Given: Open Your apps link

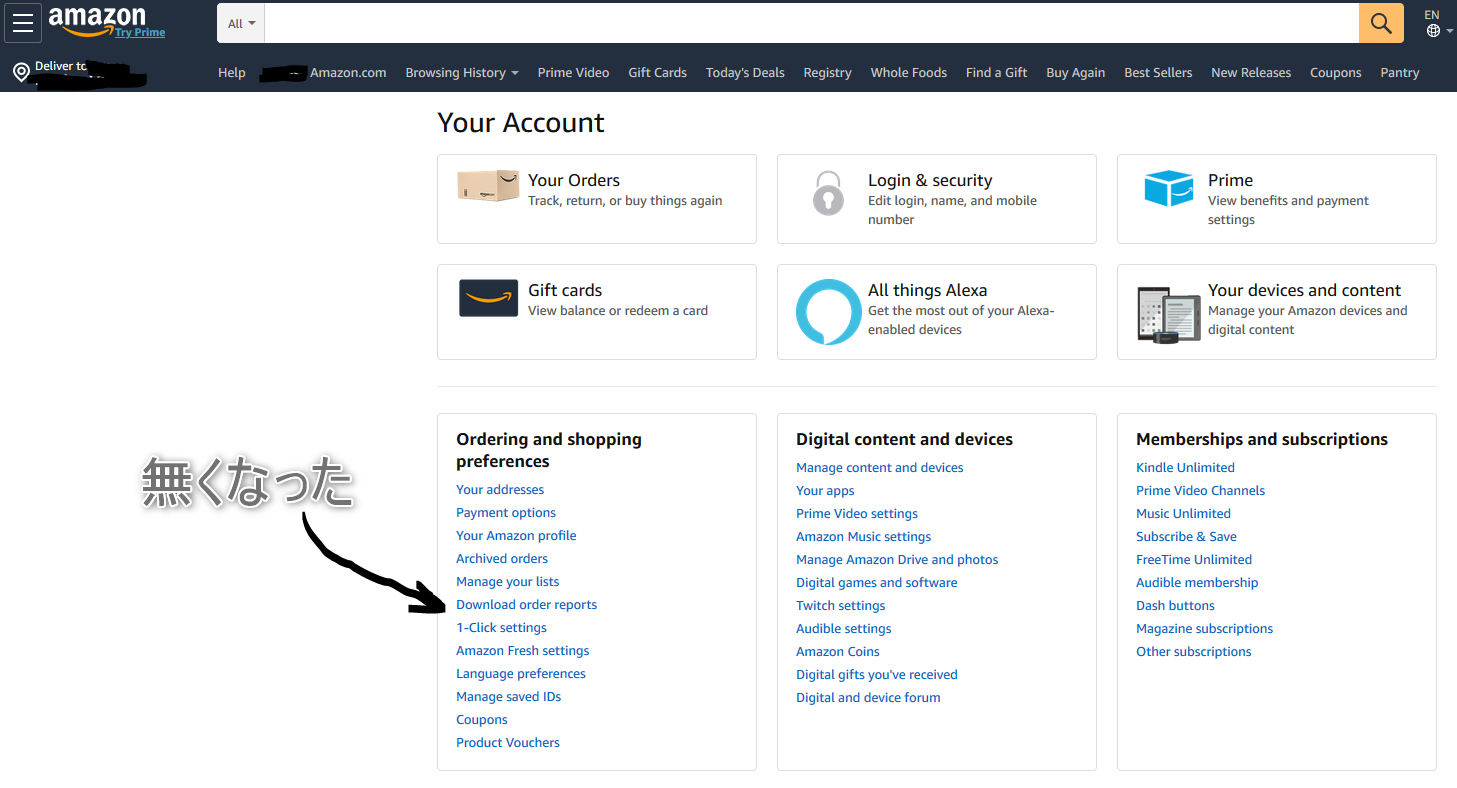Looking at the screenshot, I should (825, 491).
